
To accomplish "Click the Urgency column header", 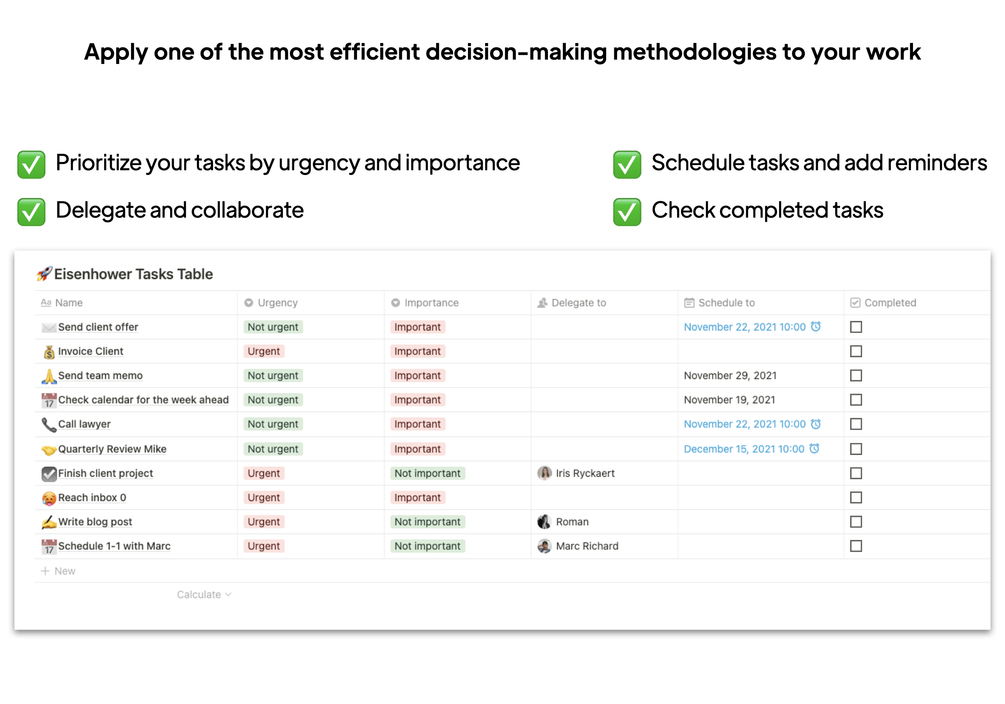I will [x=271, y=303].
